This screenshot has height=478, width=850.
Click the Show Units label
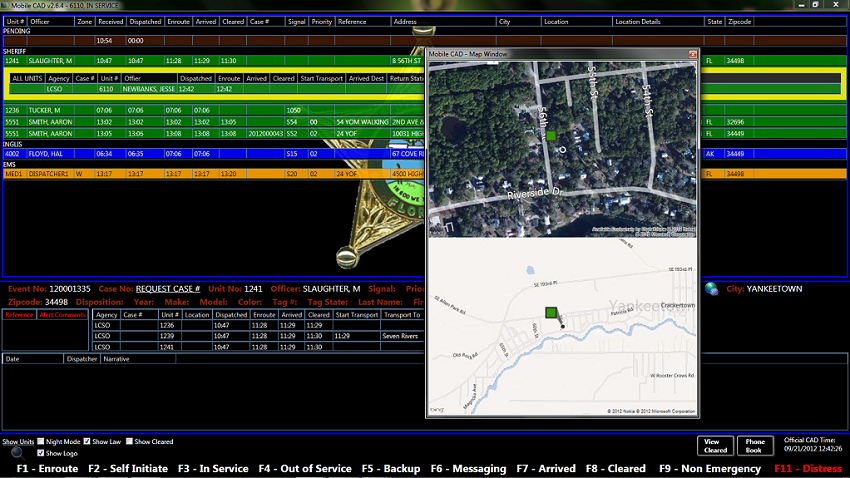pos(18,441)
